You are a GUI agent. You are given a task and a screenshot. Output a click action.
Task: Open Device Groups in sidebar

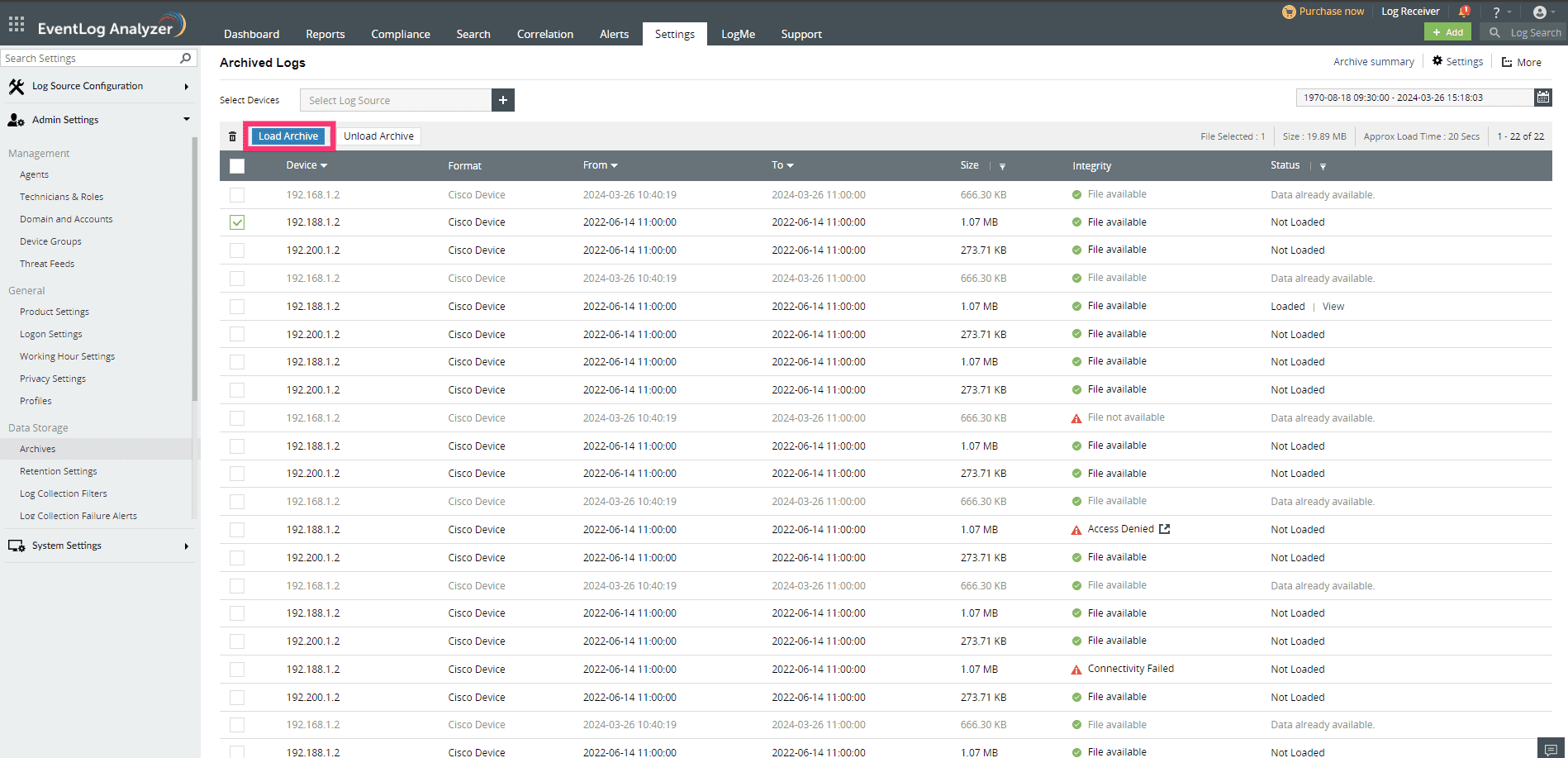[50, 241]
